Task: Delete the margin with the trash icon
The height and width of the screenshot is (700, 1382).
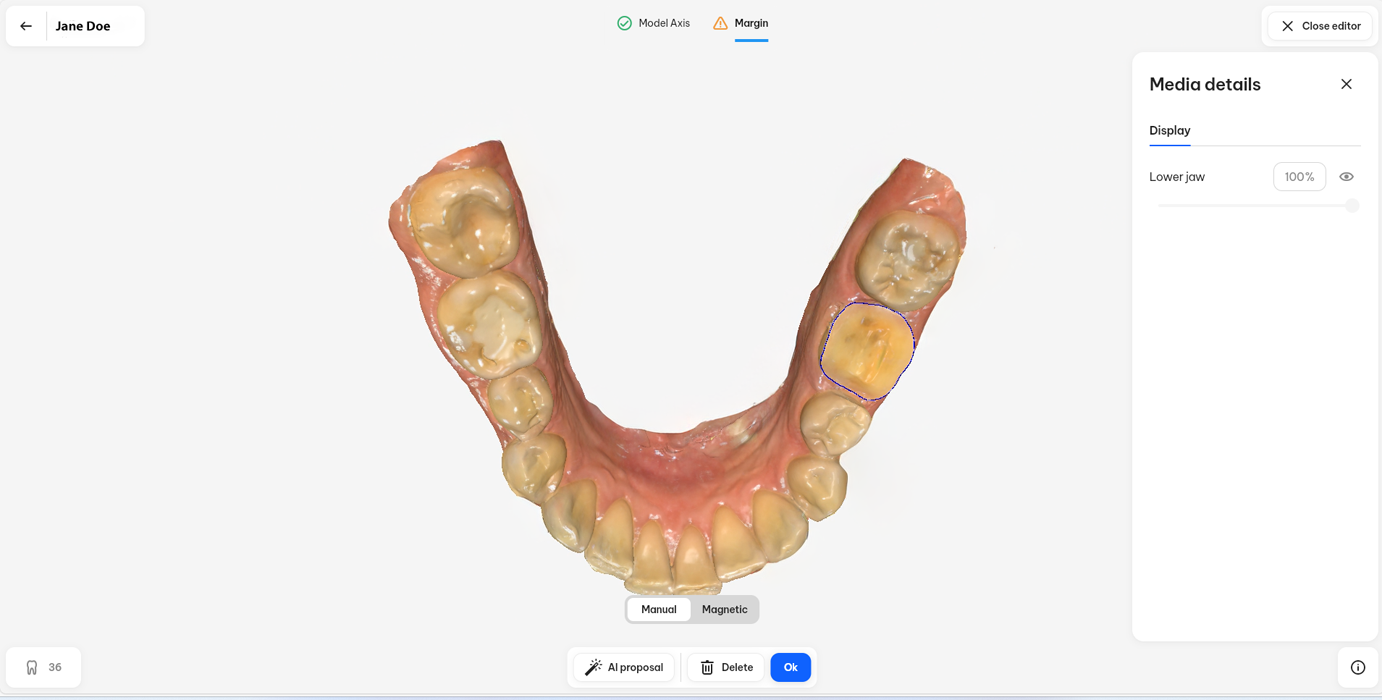Action: 725,667
